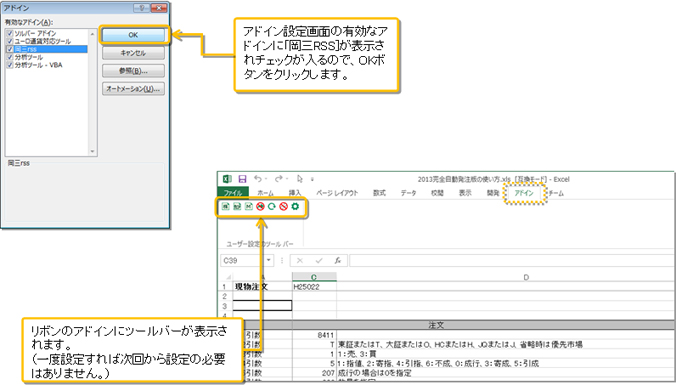Switch to the チーム ribbon tab

tap(556, 193)
